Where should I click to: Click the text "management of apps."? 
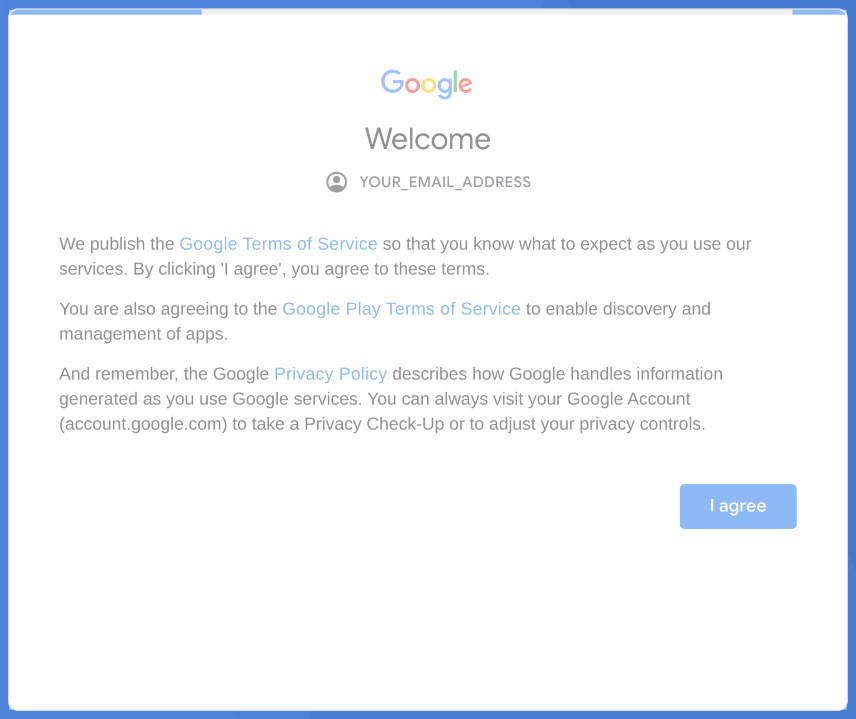click(x=144, y=334)
